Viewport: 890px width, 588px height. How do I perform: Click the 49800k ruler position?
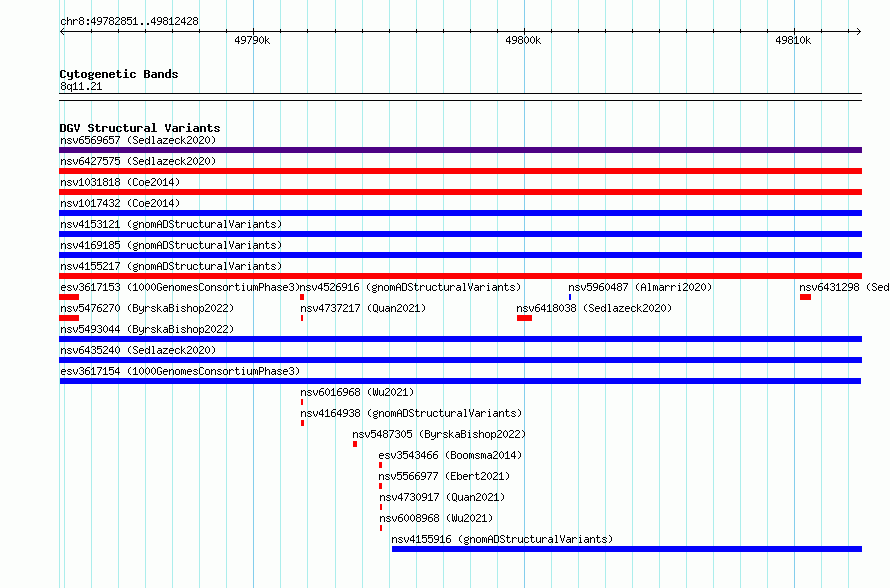pyautogui.click(x=523, y=40)
